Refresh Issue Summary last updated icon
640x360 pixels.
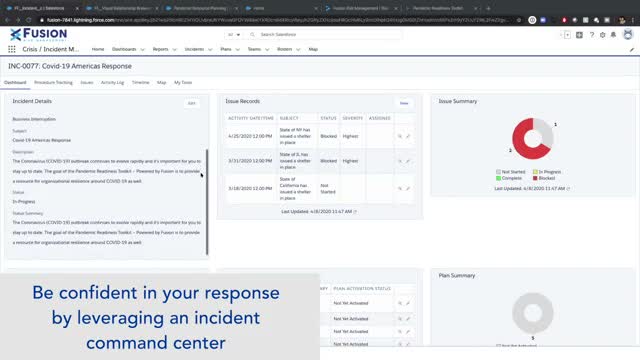click(568, 189)
